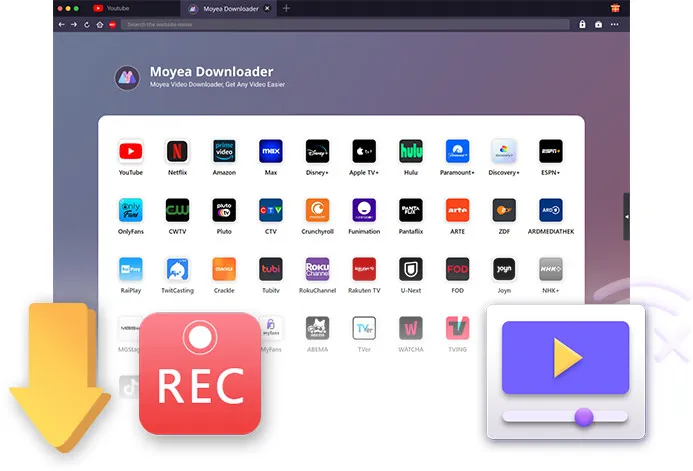Screen dimensions: 693x471
Task: Select the Pluto TV icon
Action: point(224,210)
